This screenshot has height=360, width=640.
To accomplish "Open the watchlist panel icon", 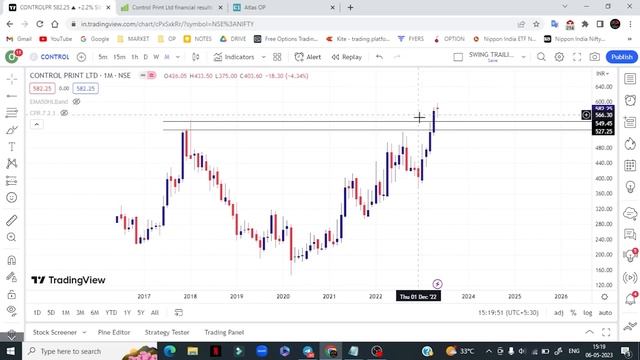I will pyautogui.click(x=630, y=79).
